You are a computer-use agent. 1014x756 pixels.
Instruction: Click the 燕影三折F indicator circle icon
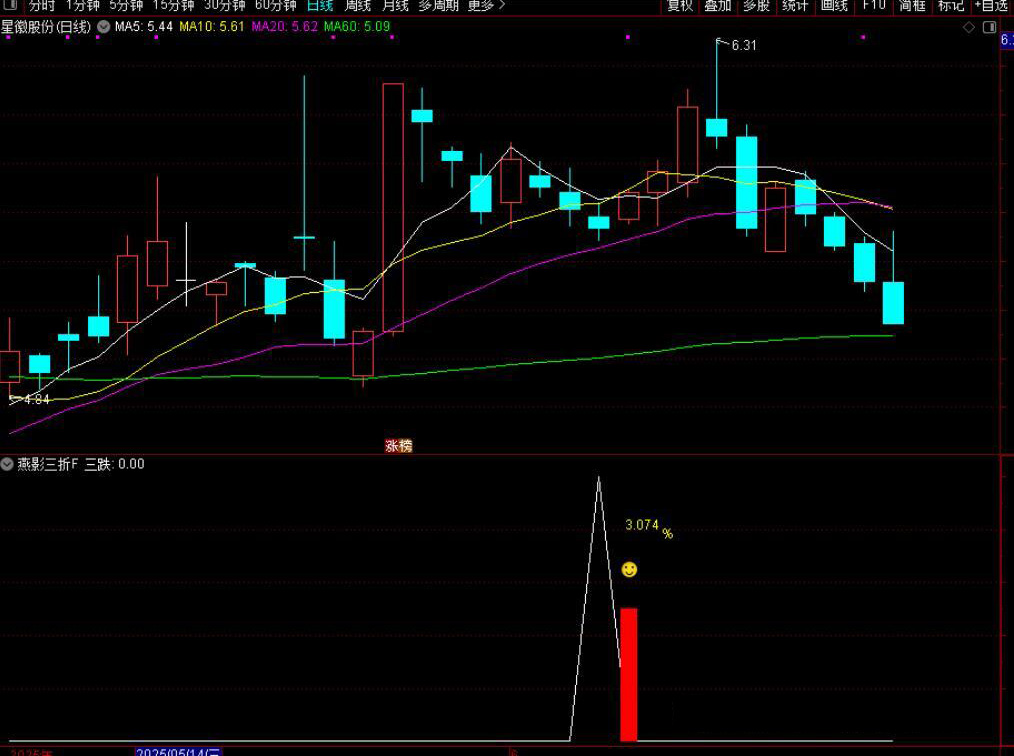[x=8, y=464]
